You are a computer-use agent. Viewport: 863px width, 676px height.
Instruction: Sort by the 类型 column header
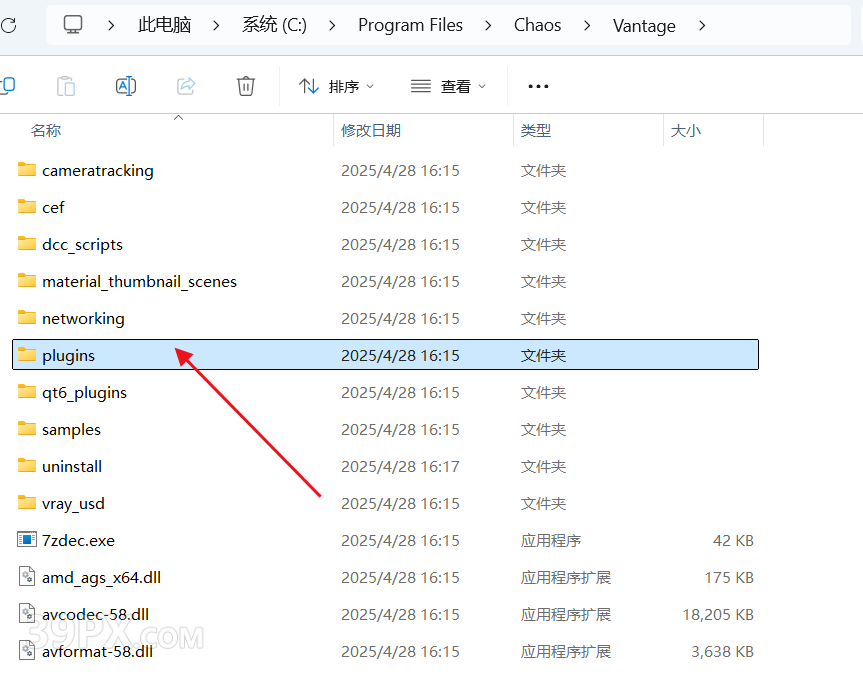536,130
